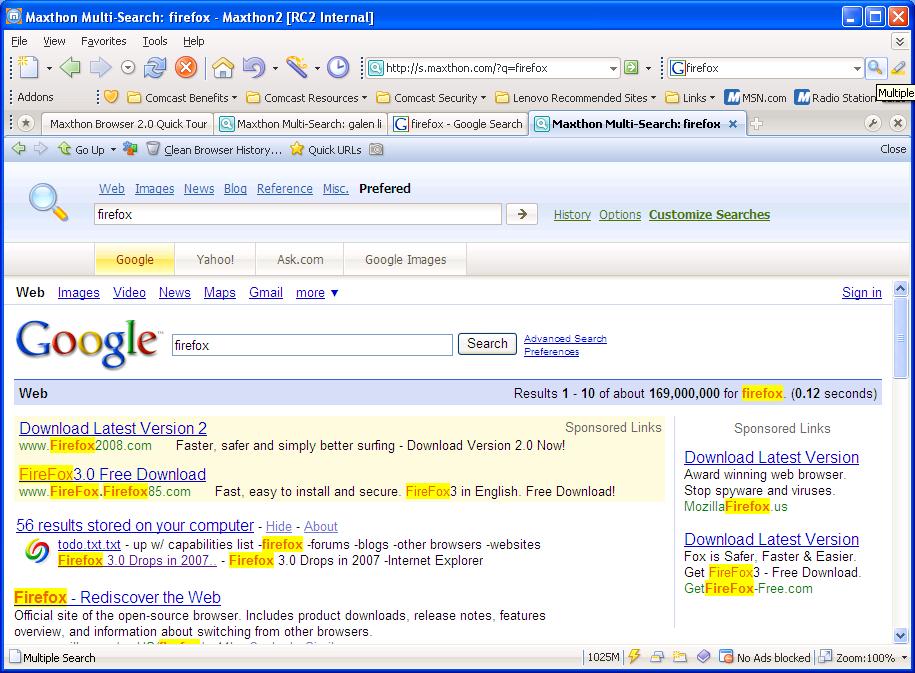Click the stacked windows icon in status bar
Screen dimensions: 915x673
coord(657,657)
